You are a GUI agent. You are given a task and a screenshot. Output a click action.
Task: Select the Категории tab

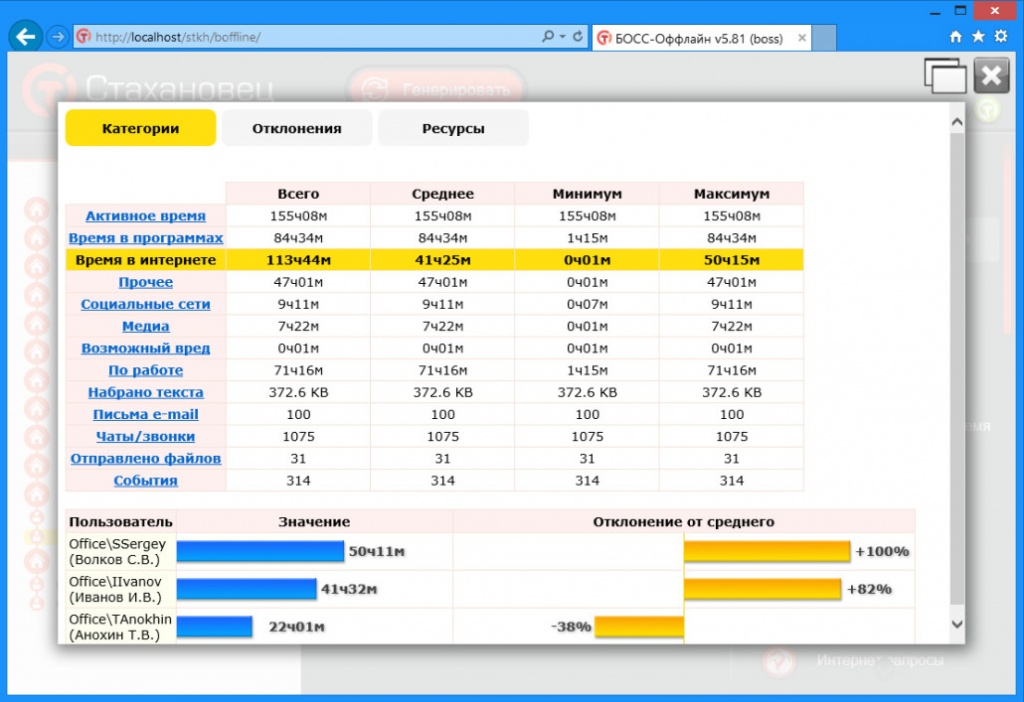coord(140,128)
